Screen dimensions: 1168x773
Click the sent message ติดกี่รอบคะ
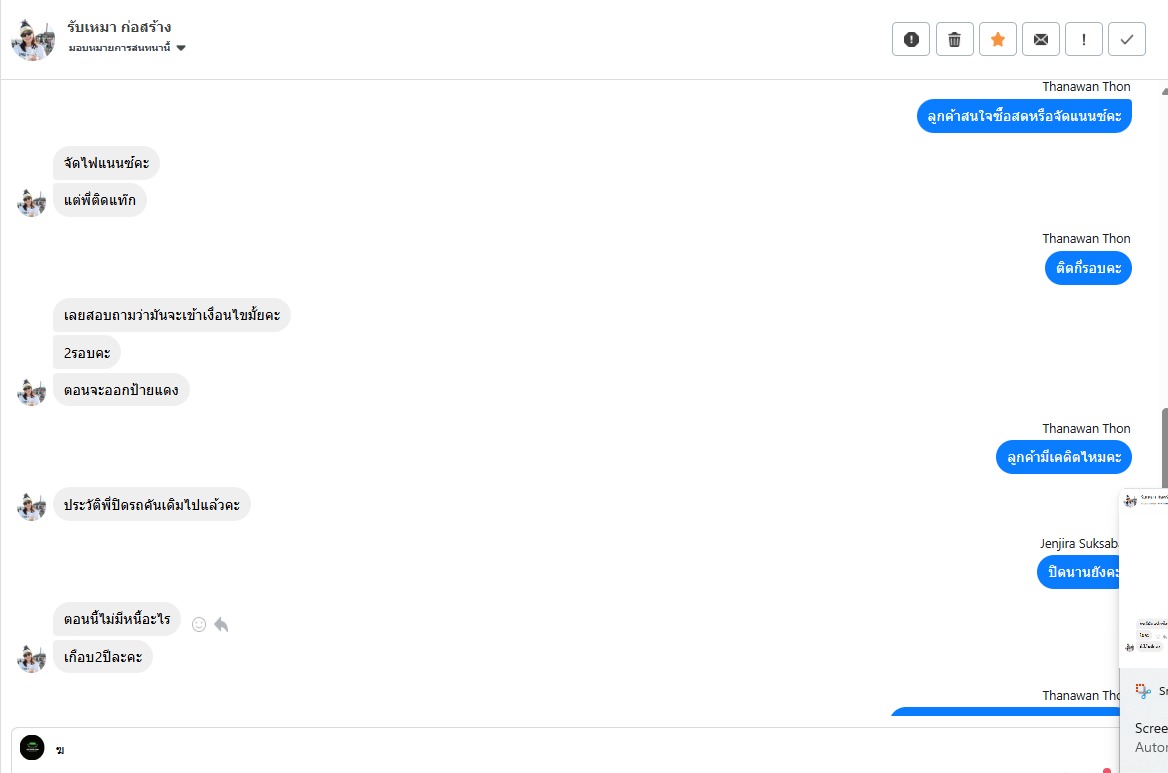(x=1087, y=268)
